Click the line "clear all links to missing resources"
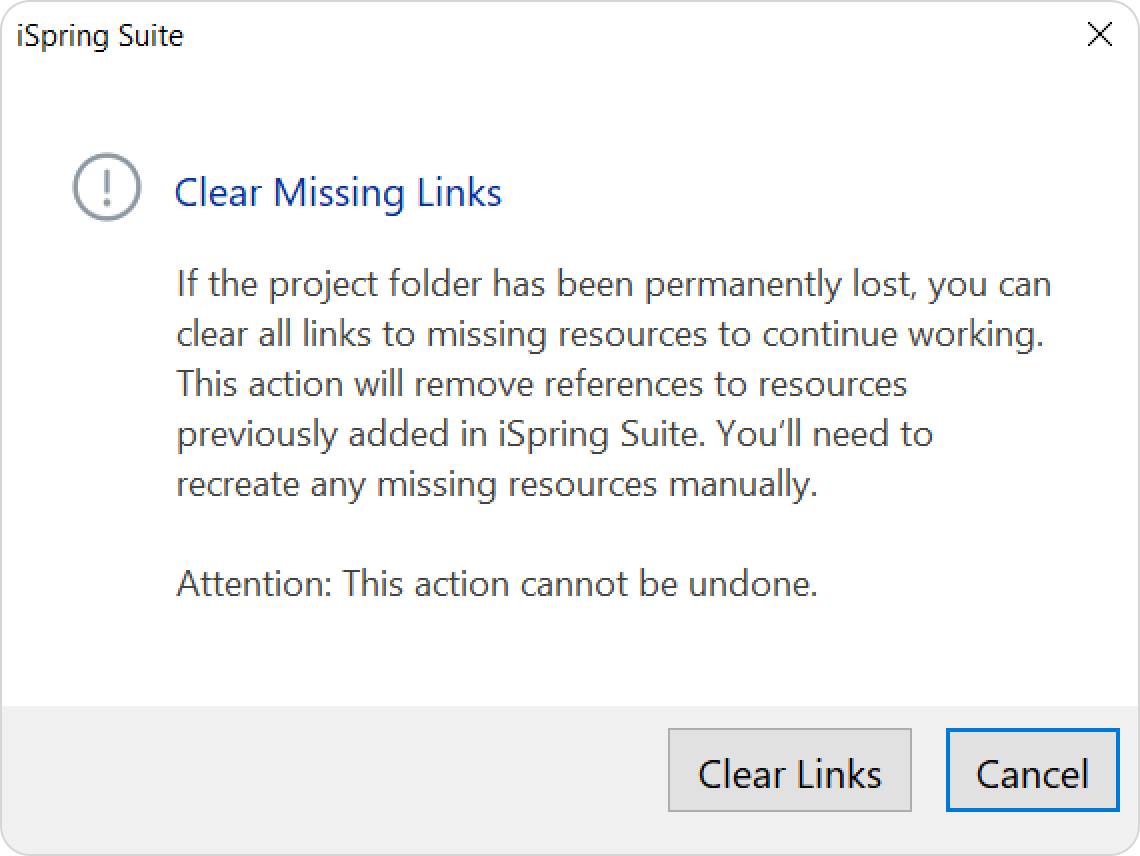 610,335
